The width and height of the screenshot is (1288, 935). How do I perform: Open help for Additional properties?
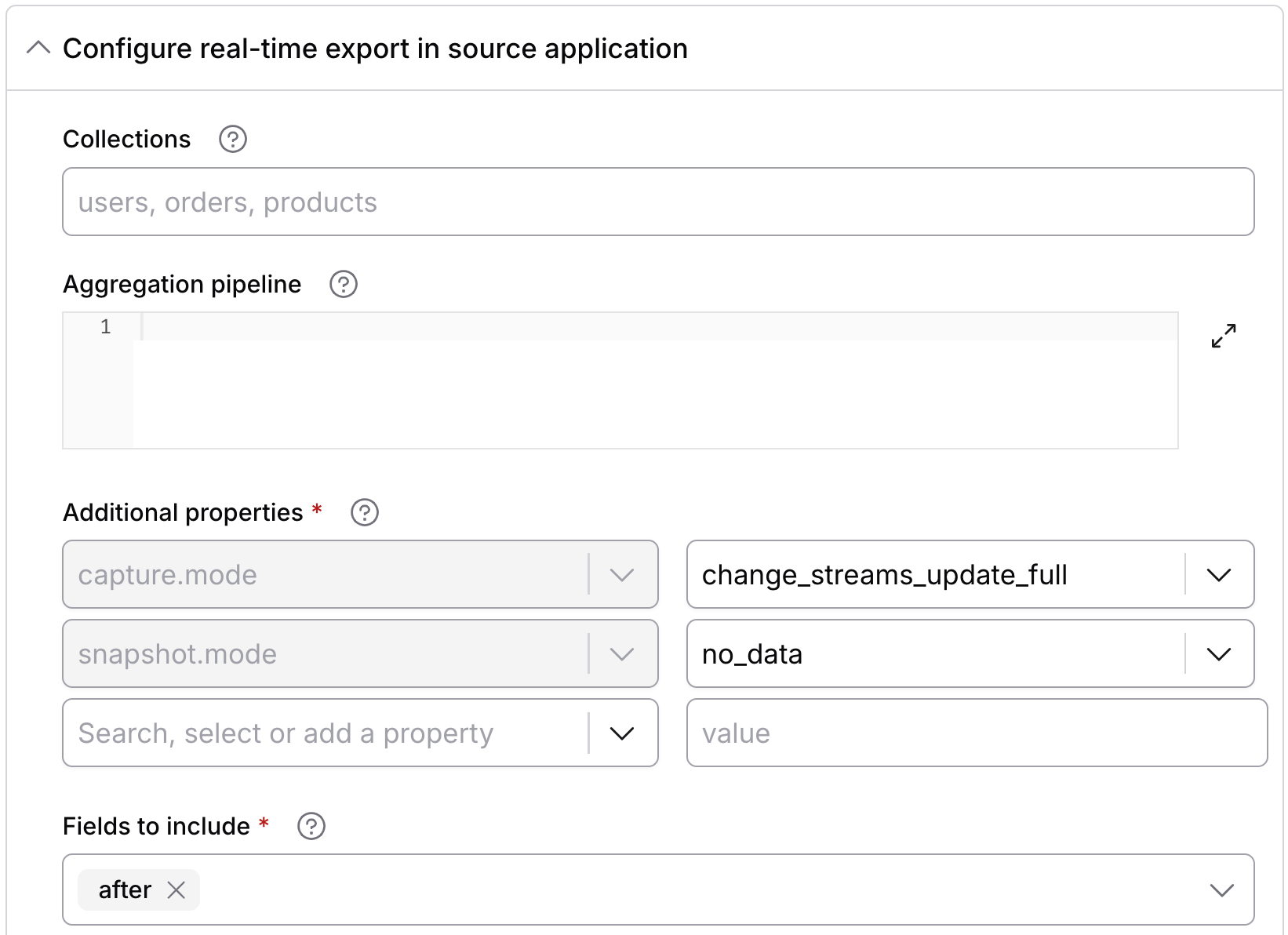[x=365, y=512]
